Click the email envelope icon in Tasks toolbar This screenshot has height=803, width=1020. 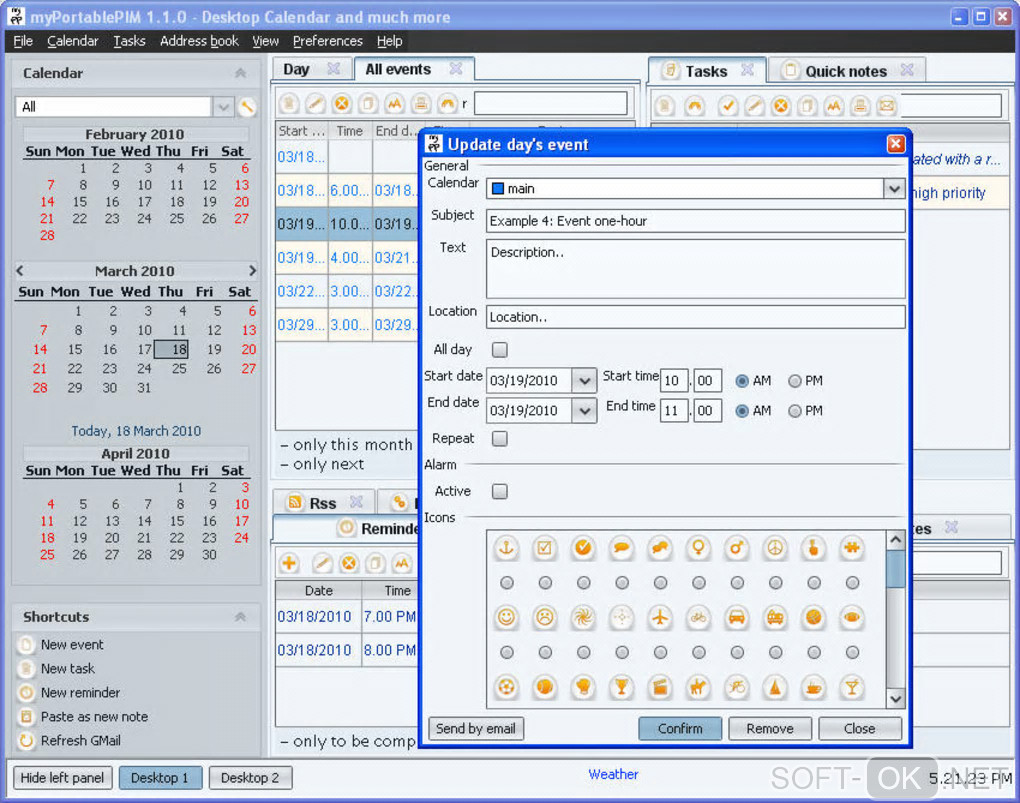click(886, 106)
